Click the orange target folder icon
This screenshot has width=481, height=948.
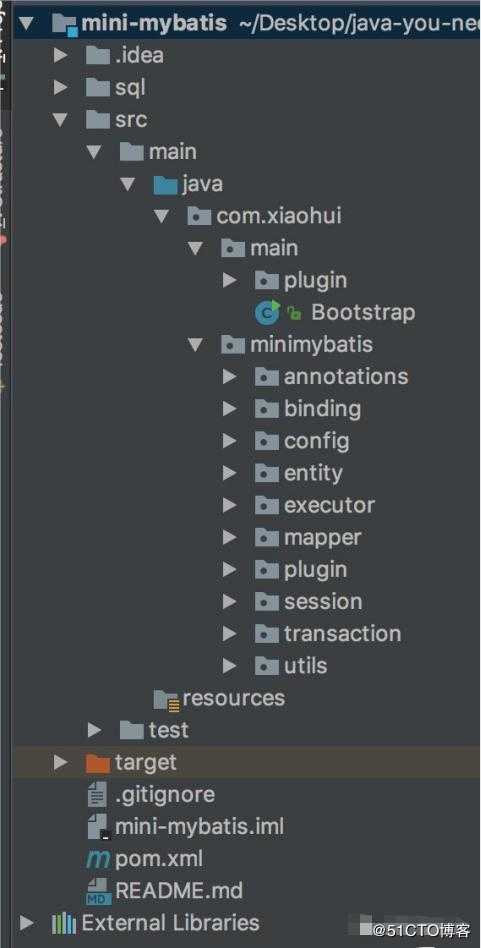tap(98, 763)
